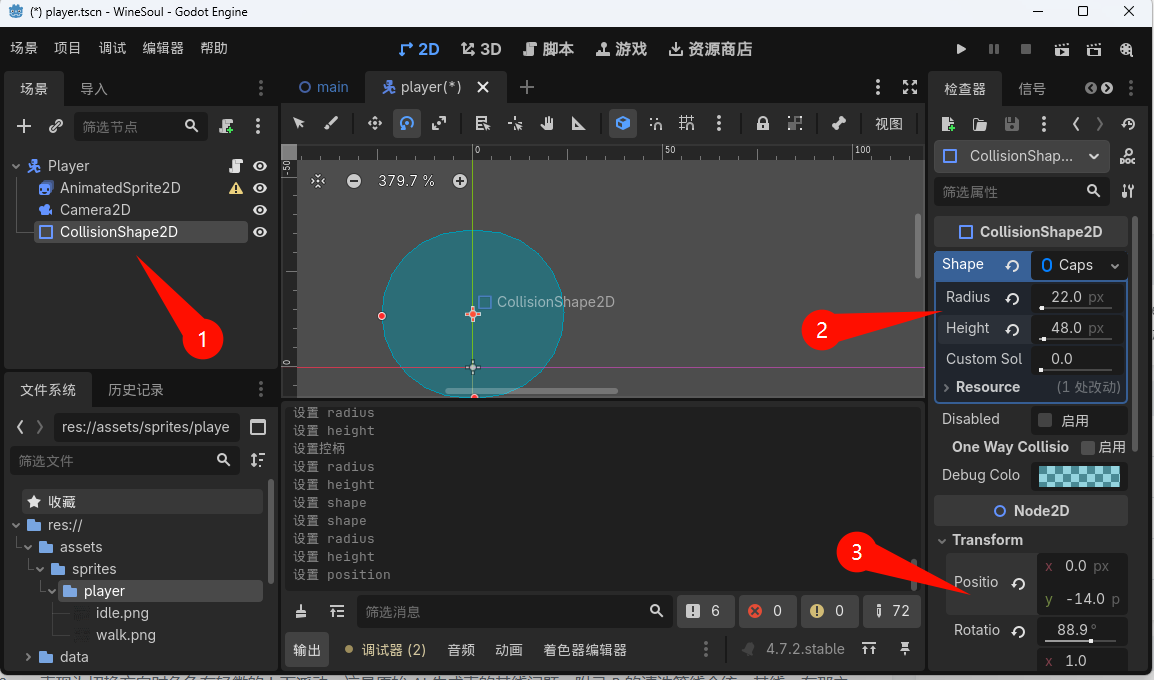1154x680 pixels.
Task: Choose the Select mode arrow tool
Action: coord(299,124)
